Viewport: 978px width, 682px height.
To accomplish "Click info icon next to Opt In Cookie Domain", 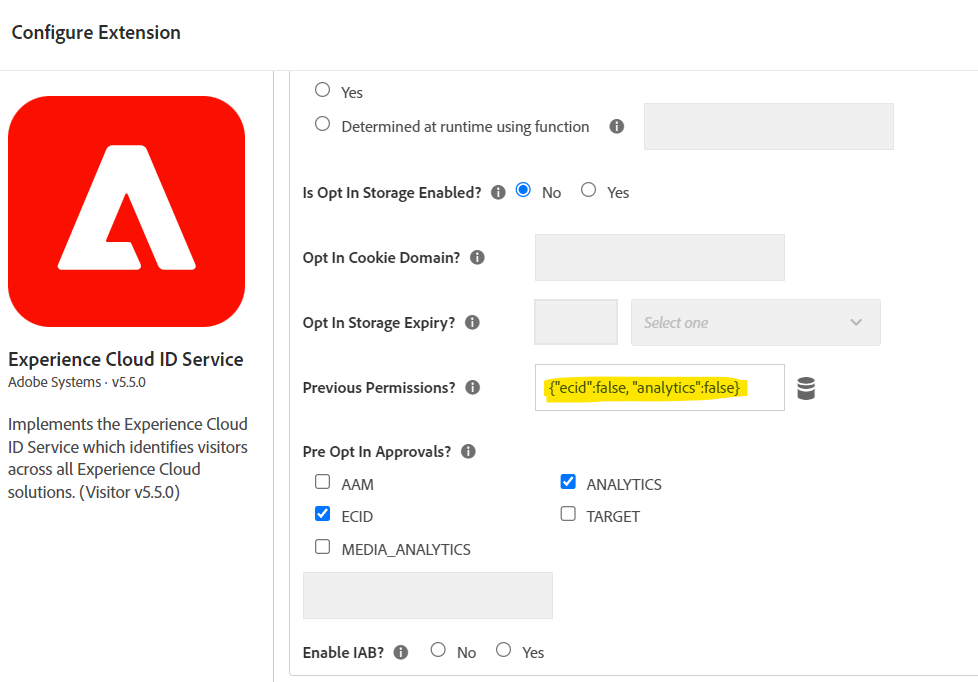I will tap(478, 257).
